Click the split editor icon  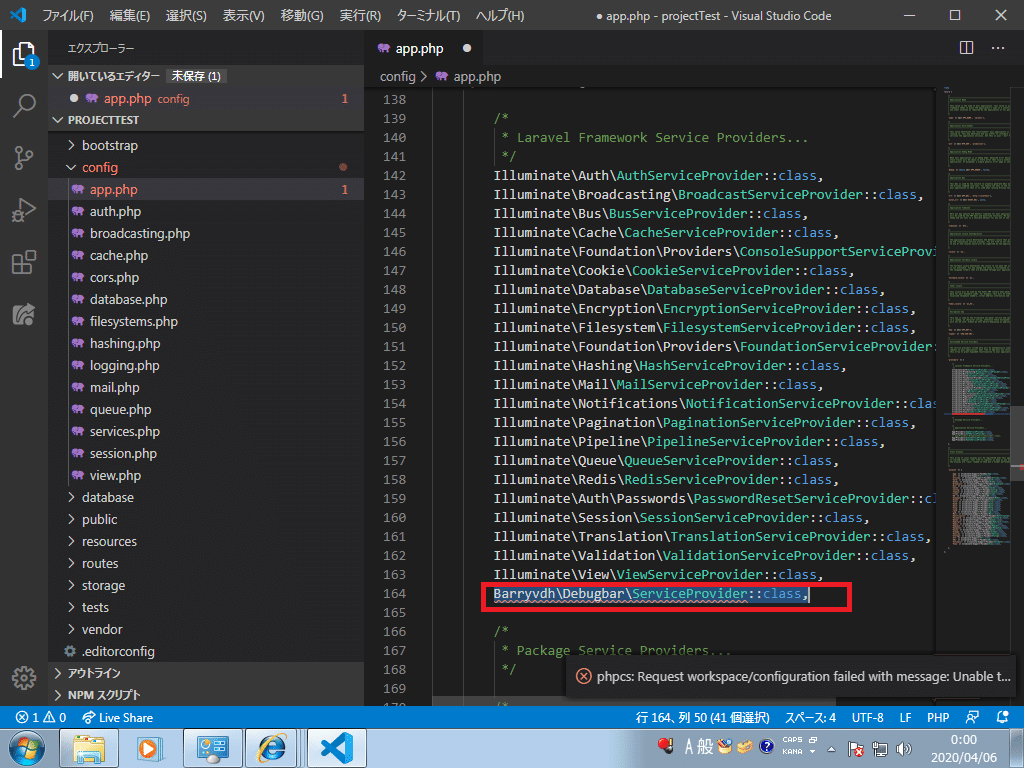(x=967, y=48)
